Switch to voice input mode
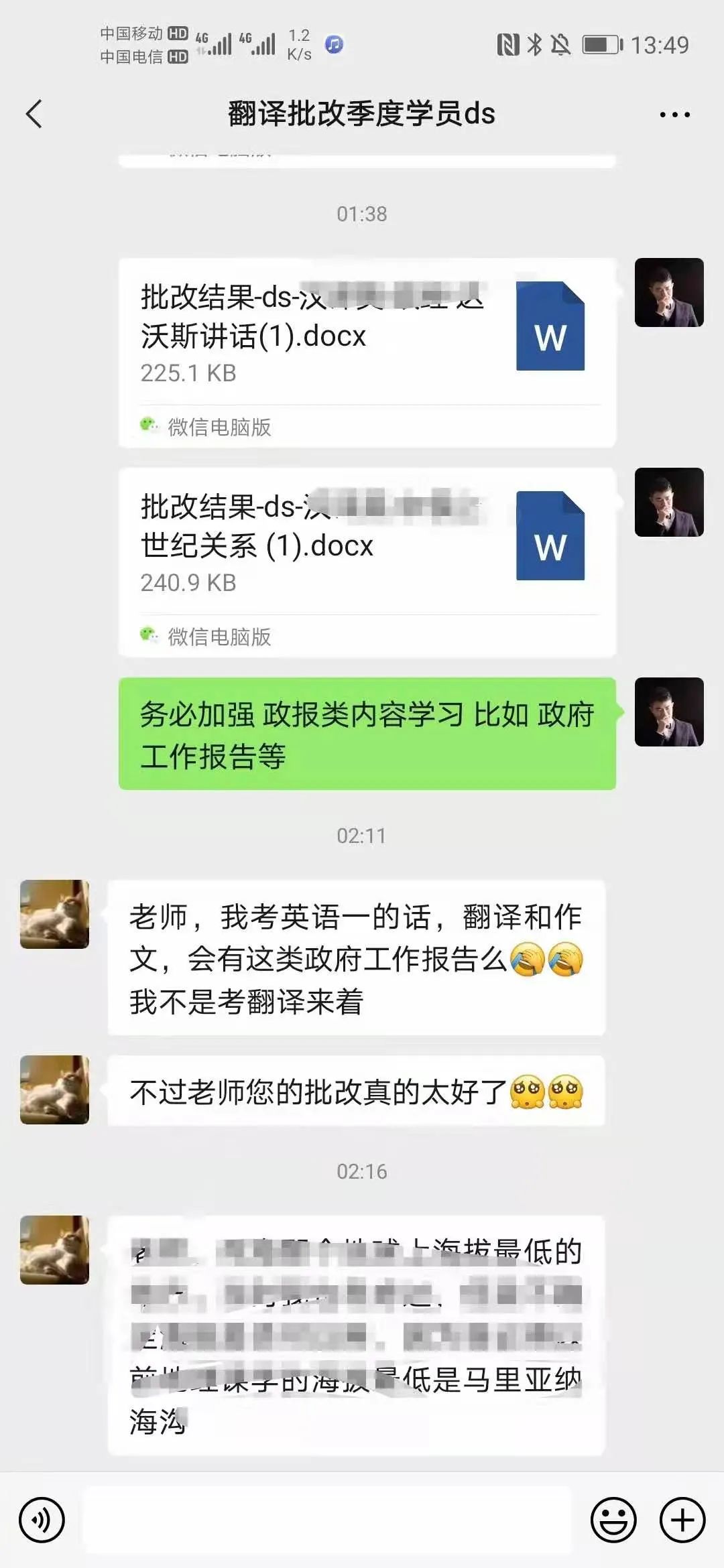The height and width of the screenshot is (1568, 724). click(x=42, y=1520)
